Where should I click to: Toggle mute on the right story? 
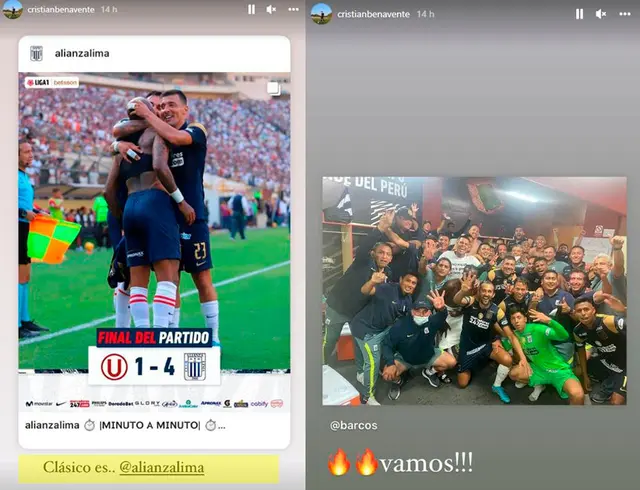click(601, 14)
